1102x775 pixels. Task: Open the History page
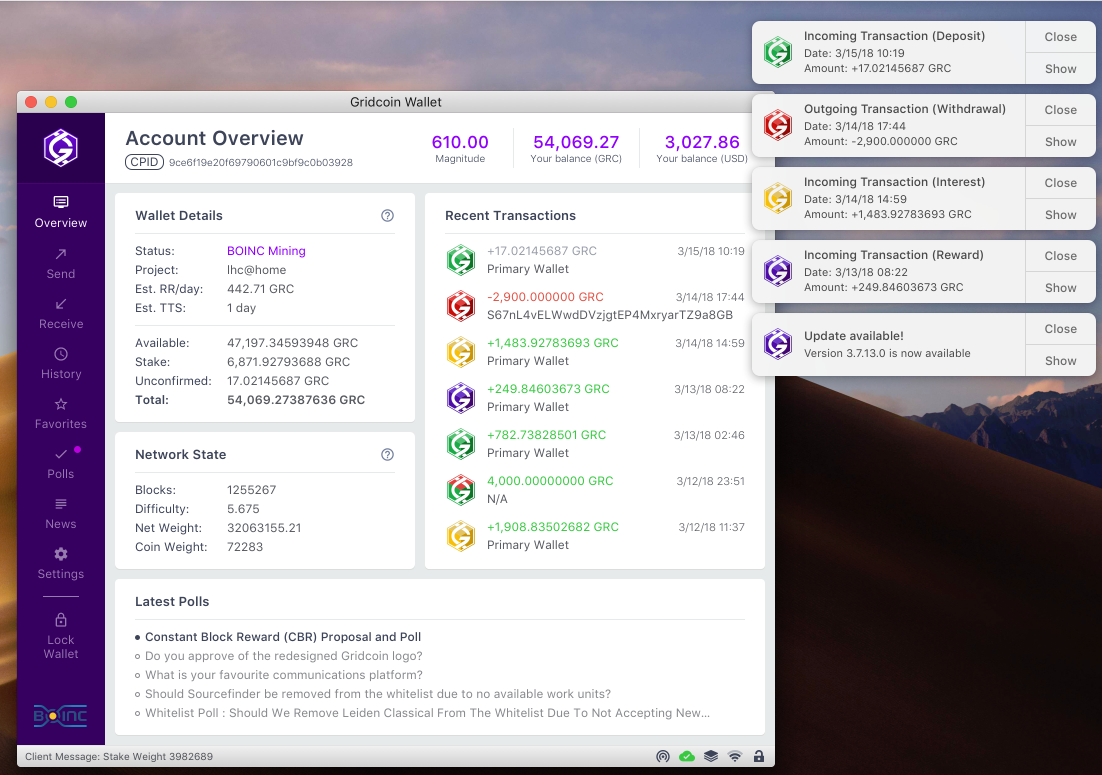(61, 363)
